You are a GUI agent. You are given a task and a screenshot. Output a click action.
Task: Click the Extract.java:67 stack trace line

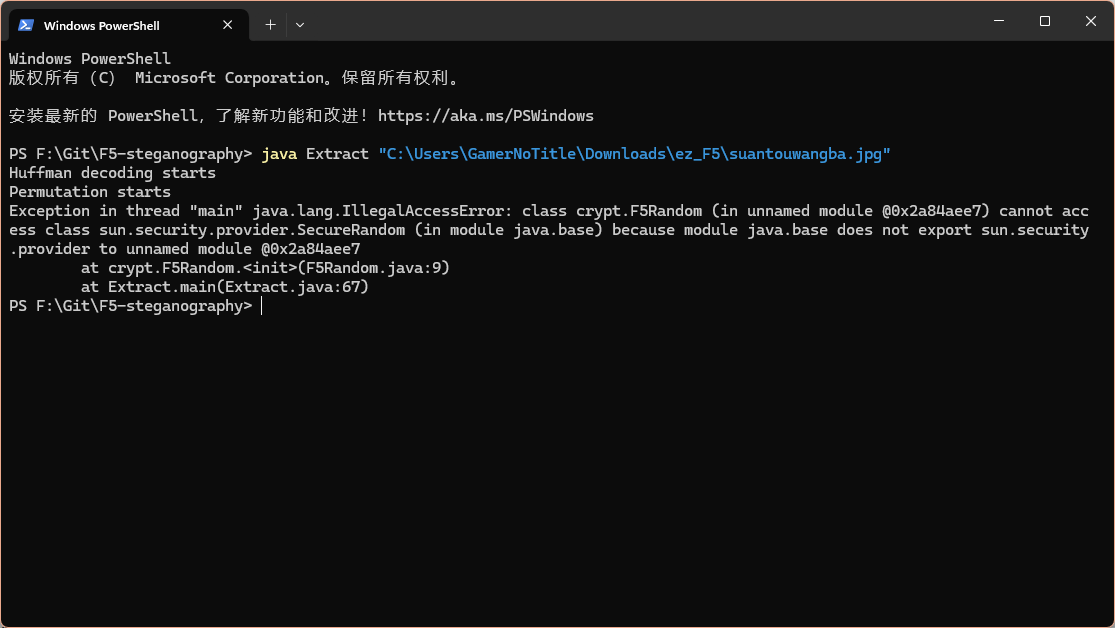[x=225, y=287]
